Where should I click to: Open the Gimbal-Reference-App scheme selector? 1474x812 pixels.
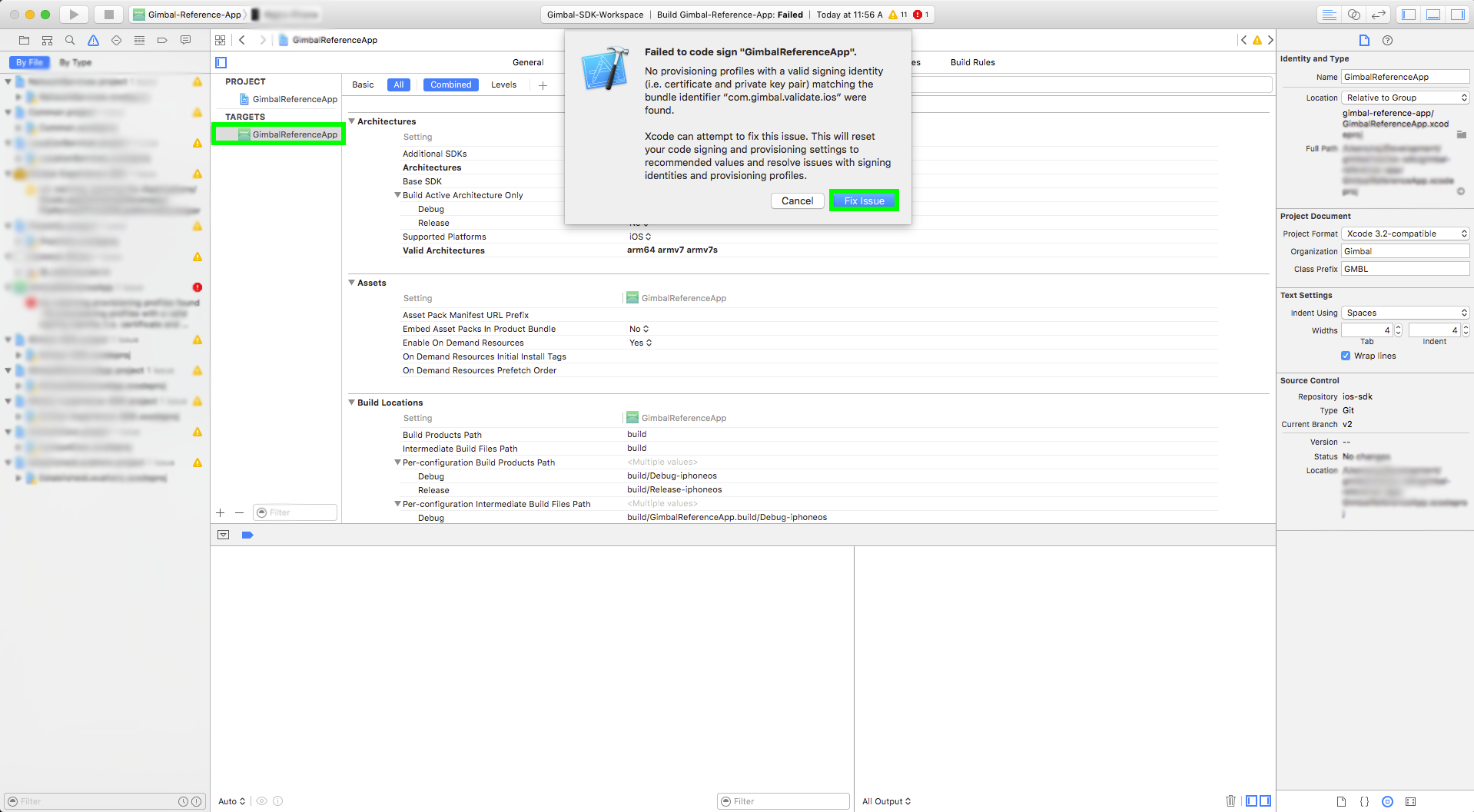pyautogui.click(x=188, y=15)
